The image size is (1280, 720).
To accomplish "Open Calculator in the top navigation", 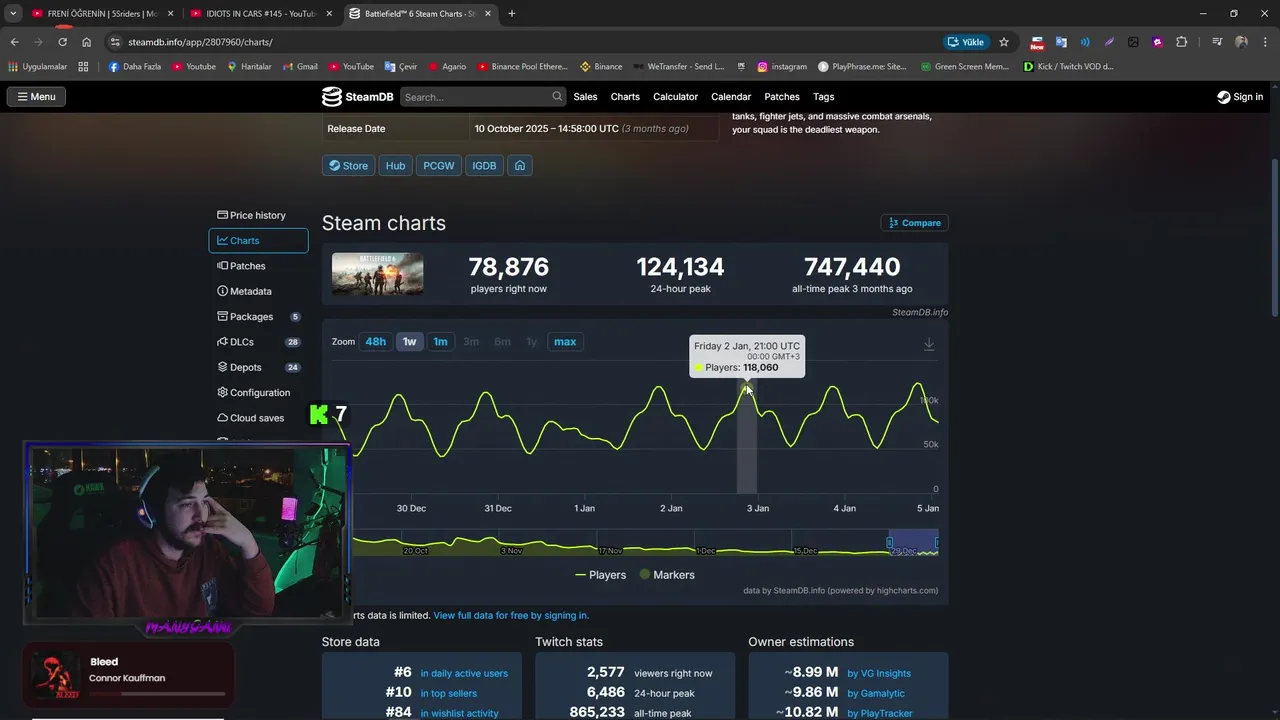I will point(675,97).
